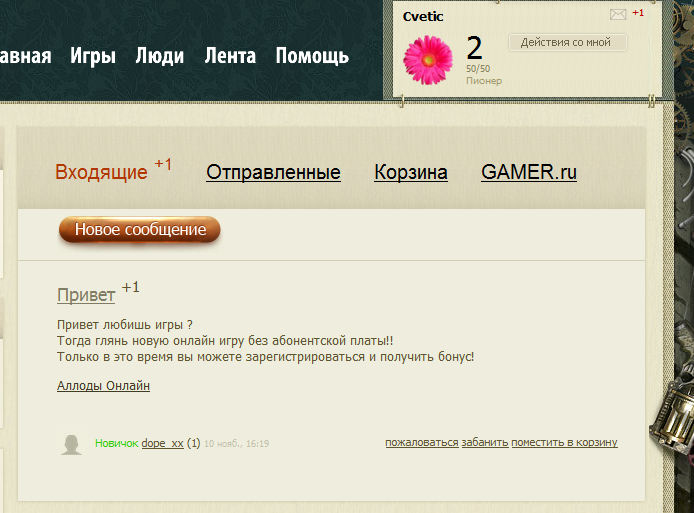Image resolution: width=694 pixels, height=513 pixels.
Task: Follow the Аллоды Онлайн link
Action: (x=103, y=386)
